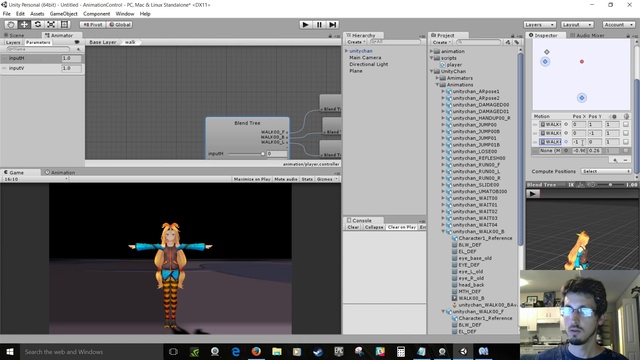Open the Compute Positions Select dropdown
Viewport: 640px width, 360px height.
tap(606, 171)
